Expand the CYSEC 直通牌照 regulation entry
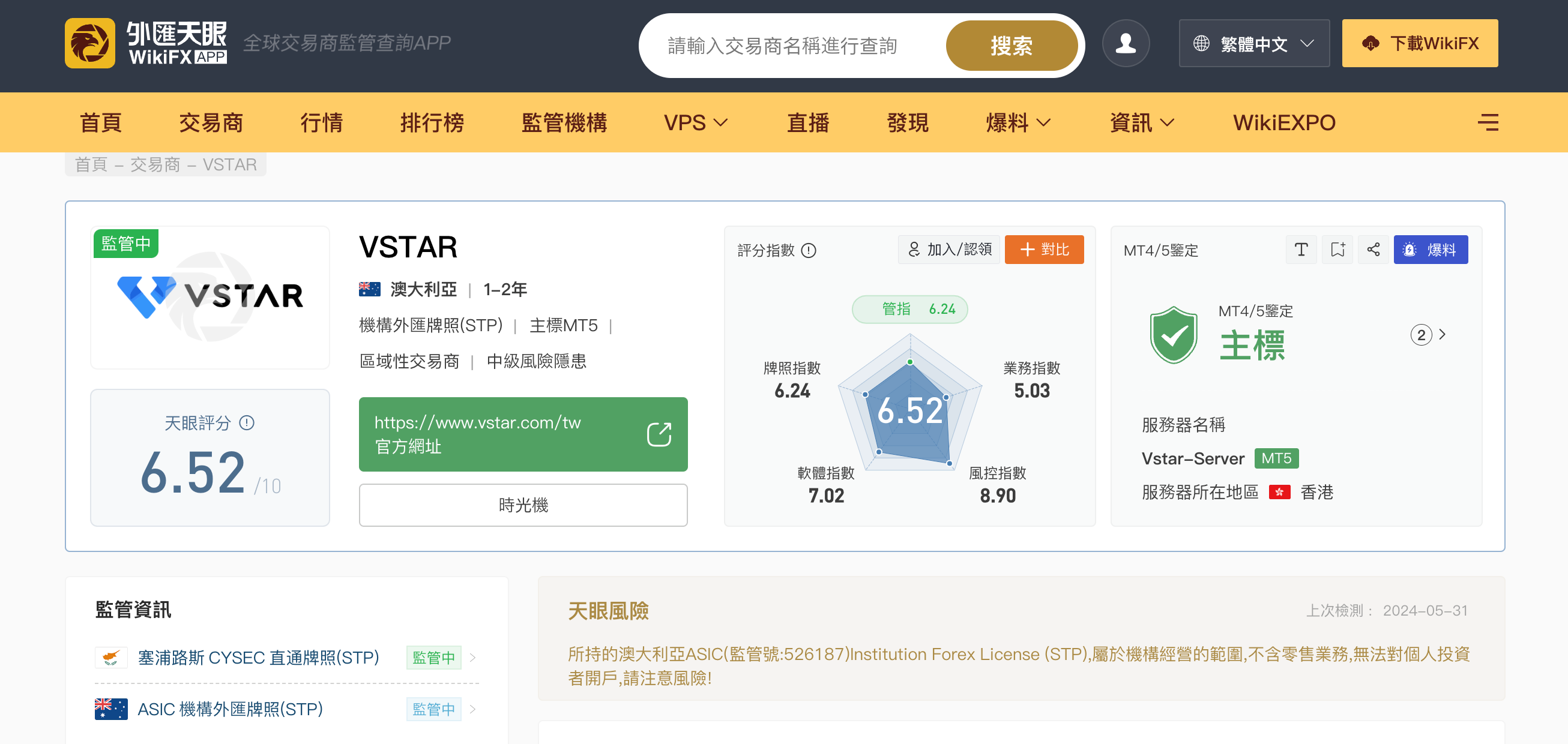Viewport: 1568px width, 744px height. (x=472, y=658)
